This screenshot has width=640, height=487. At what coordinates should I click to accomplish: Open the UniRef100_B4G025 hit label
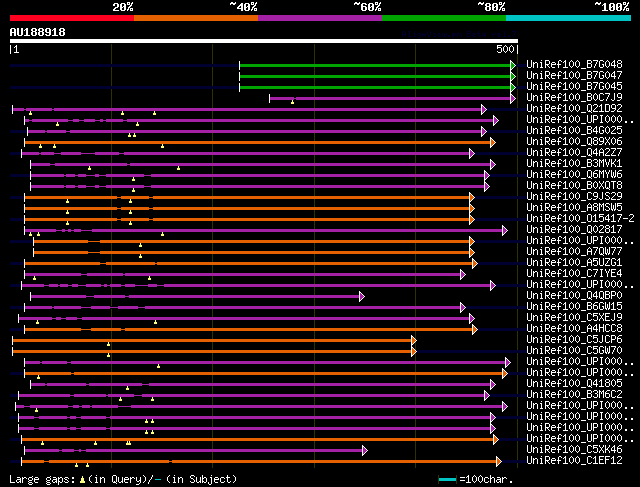pyautogui.click(x=574, y=131)
